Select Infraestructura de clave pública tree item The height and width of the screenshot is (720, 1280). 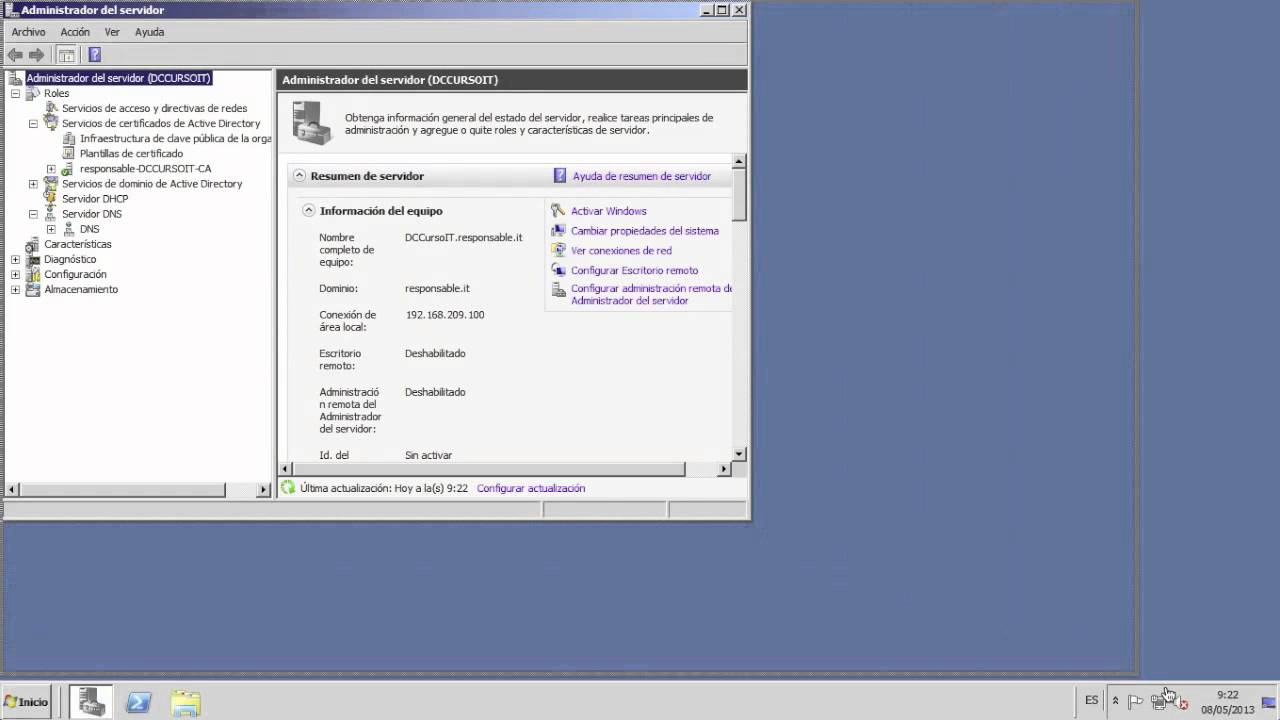point(175,139)
